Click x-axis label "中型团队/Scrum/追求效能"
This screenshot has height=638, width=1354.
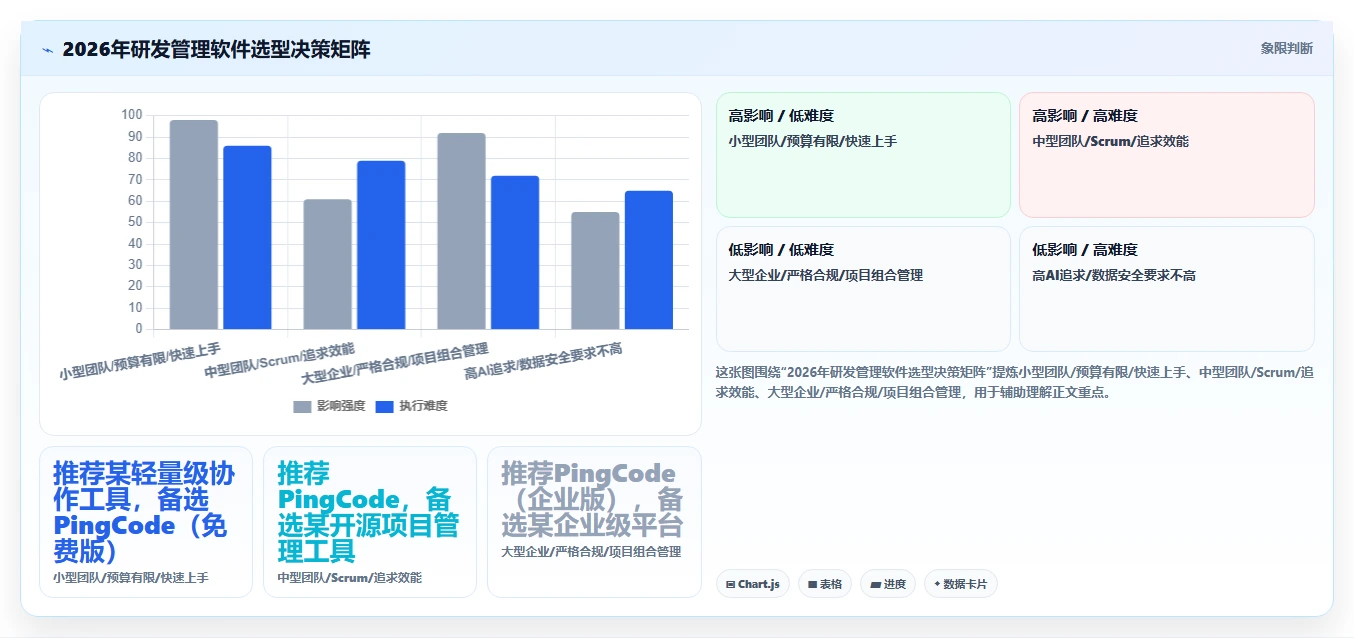pyautogui.click(x=280, y=360)
